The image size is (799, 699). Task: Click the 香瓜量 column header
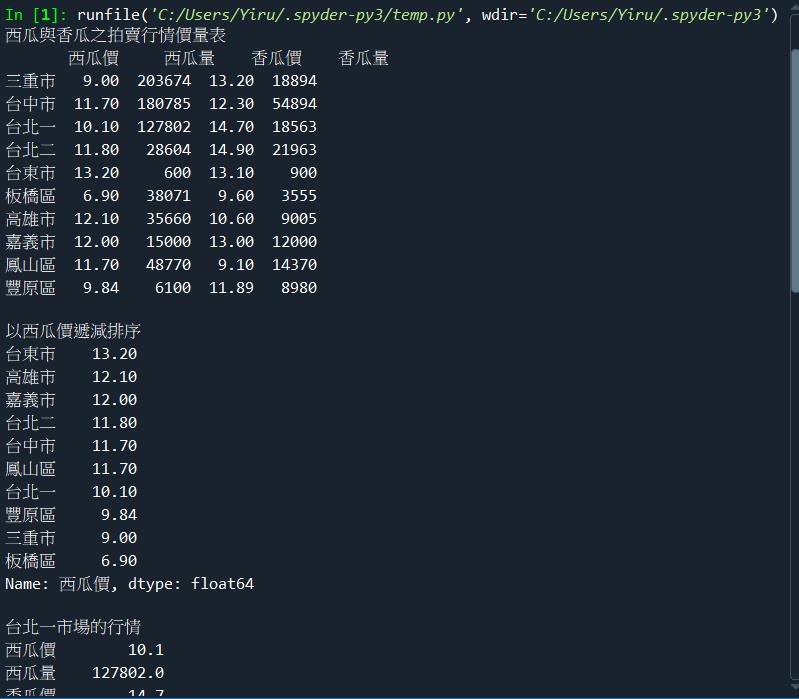click(363, 58)
